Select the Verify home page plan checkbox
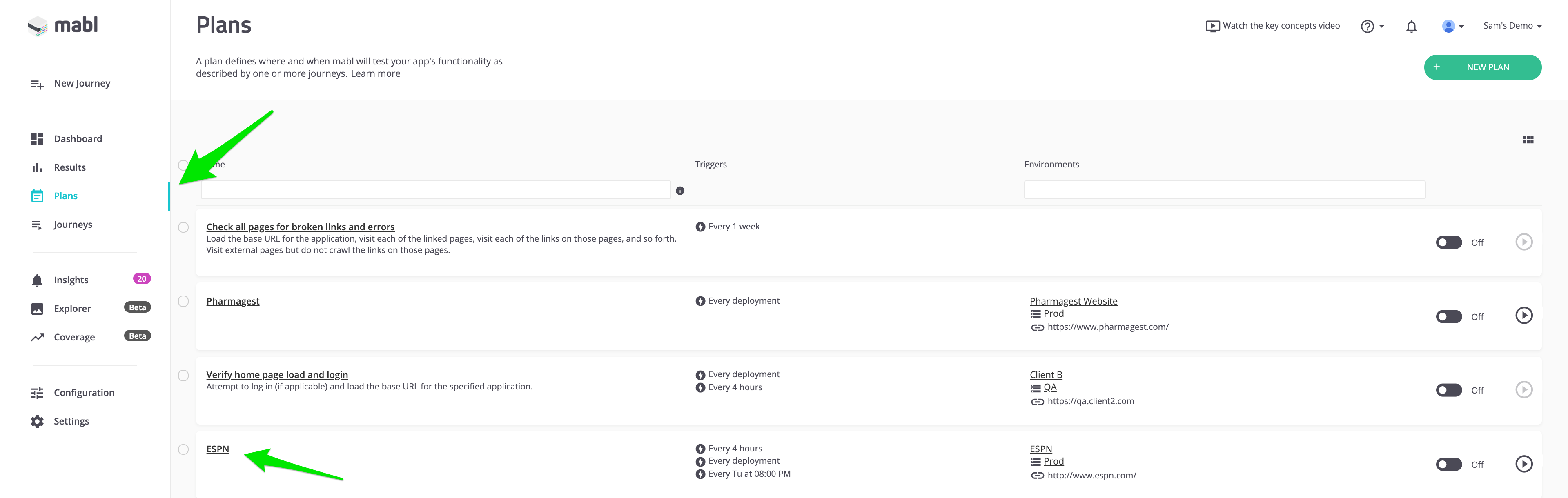 coord(183,376)
